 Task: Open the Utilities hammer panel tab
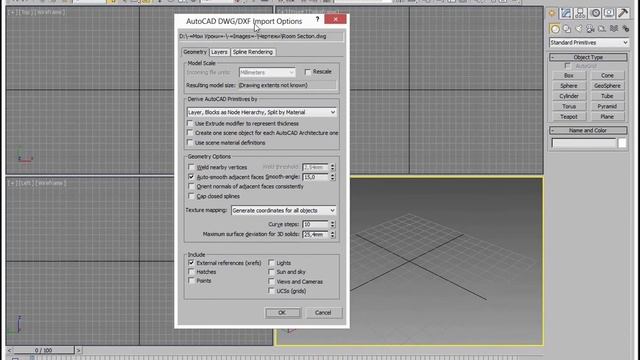pyautogui.click(x=623, y=13)
